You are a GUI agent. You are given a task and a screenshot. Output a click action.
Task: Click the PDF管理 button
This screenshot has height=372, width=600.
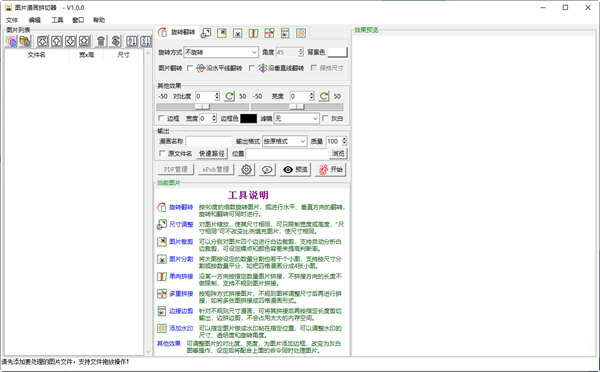point(176,170)
